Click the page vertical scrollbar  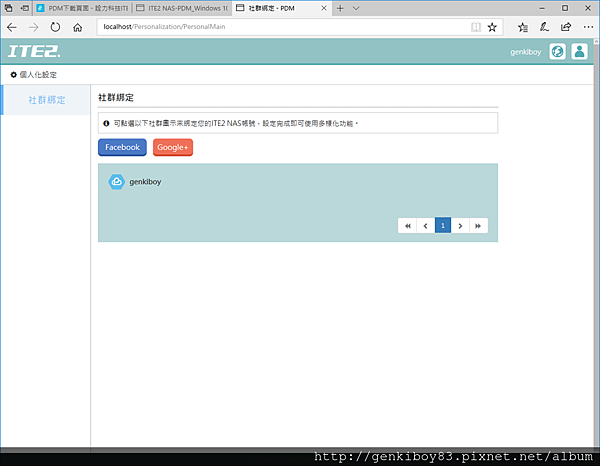(597, 243)
